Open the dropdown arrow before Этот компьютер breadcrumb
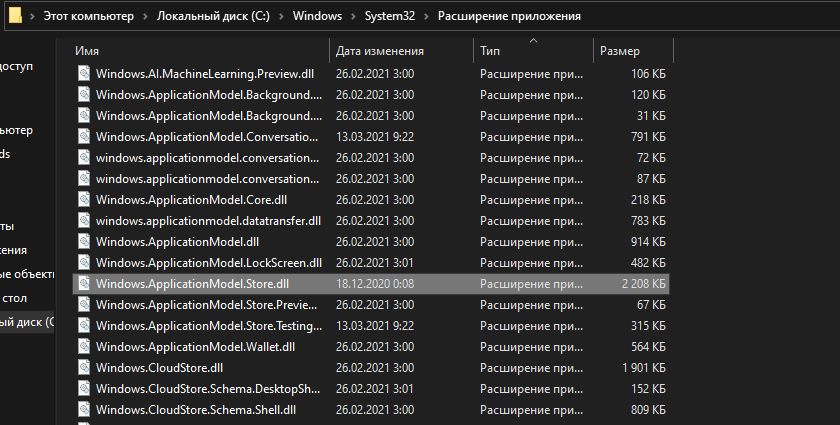The image size is (840, 425). [32, 16]
